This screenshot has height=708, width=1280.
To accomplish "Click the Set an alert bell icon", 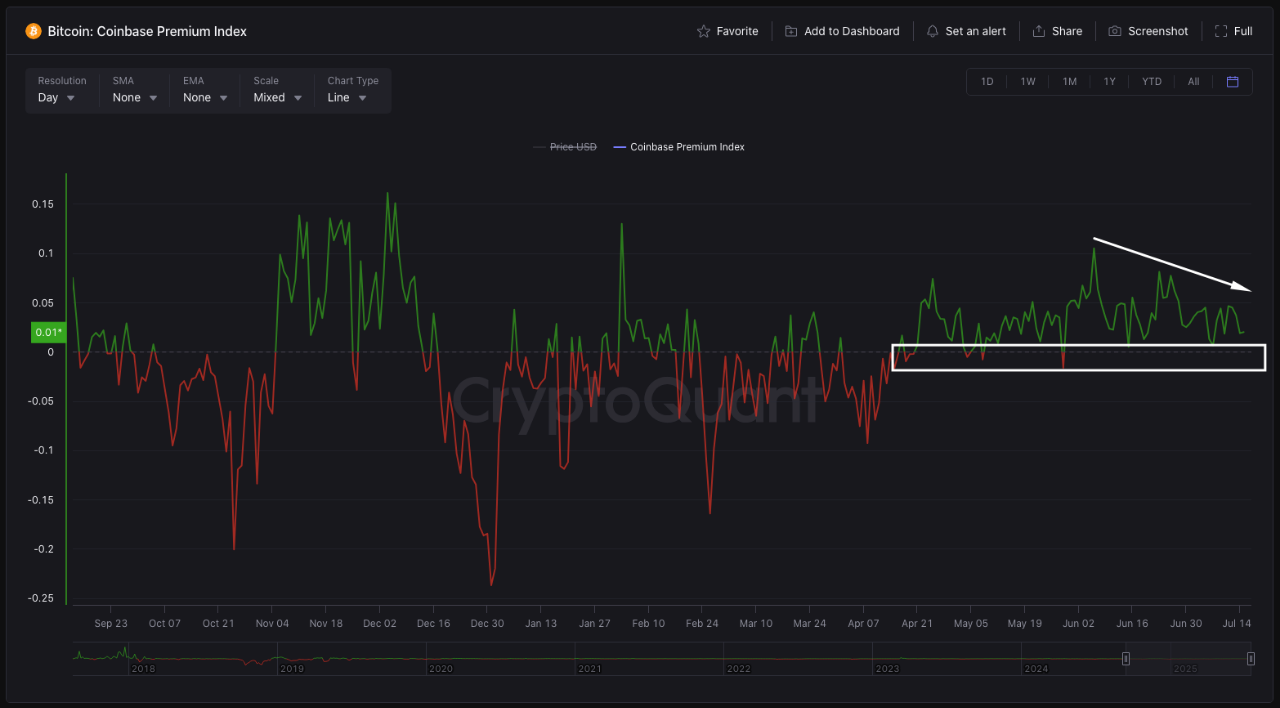I will point(933,31).
